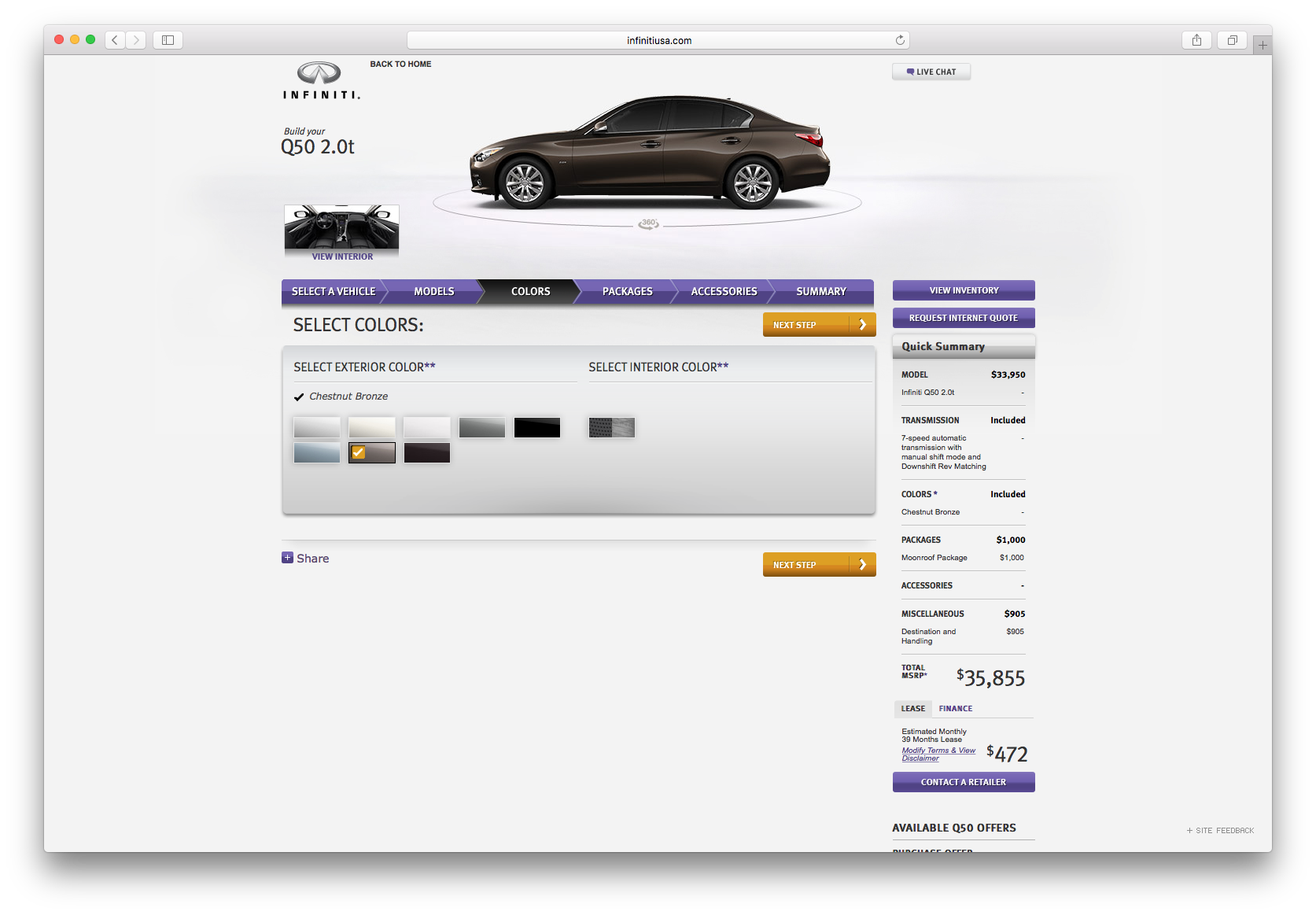
Task: Click arrow on bottom Next Step button
Action: (x=863, y=565)
